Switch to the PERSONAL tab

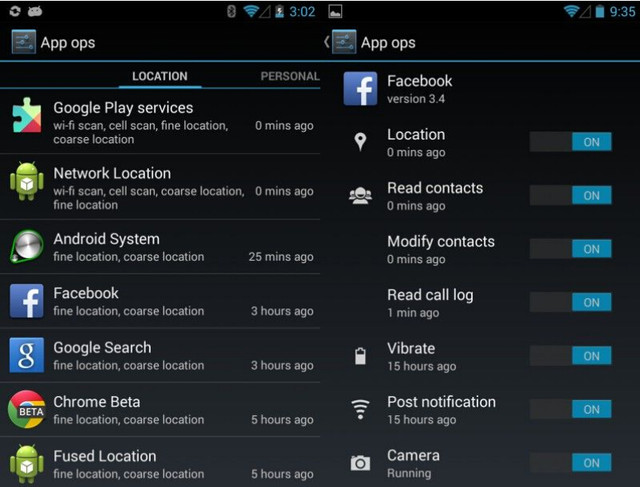coord(290,76)
